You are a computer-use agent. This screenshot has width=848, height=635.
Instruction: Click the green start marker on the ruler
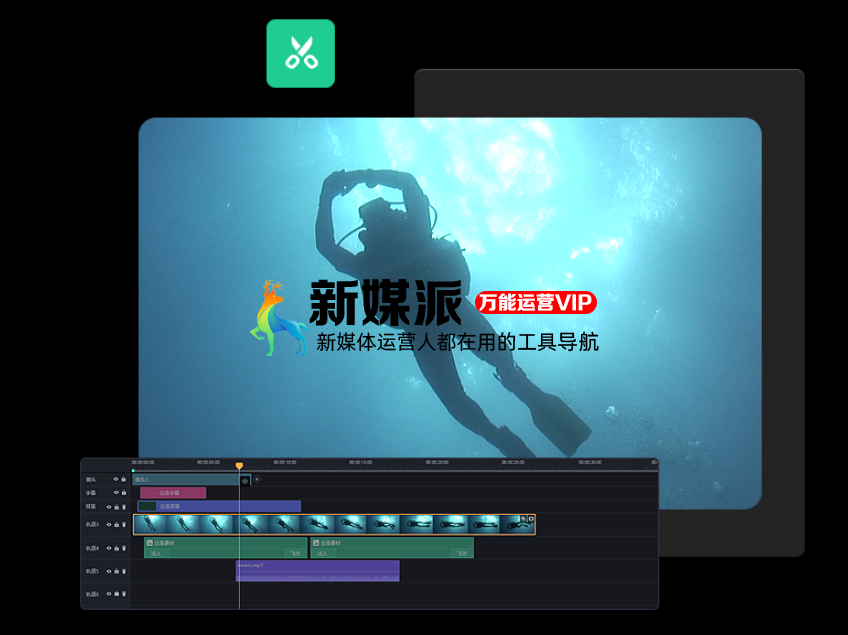point(134,471)
